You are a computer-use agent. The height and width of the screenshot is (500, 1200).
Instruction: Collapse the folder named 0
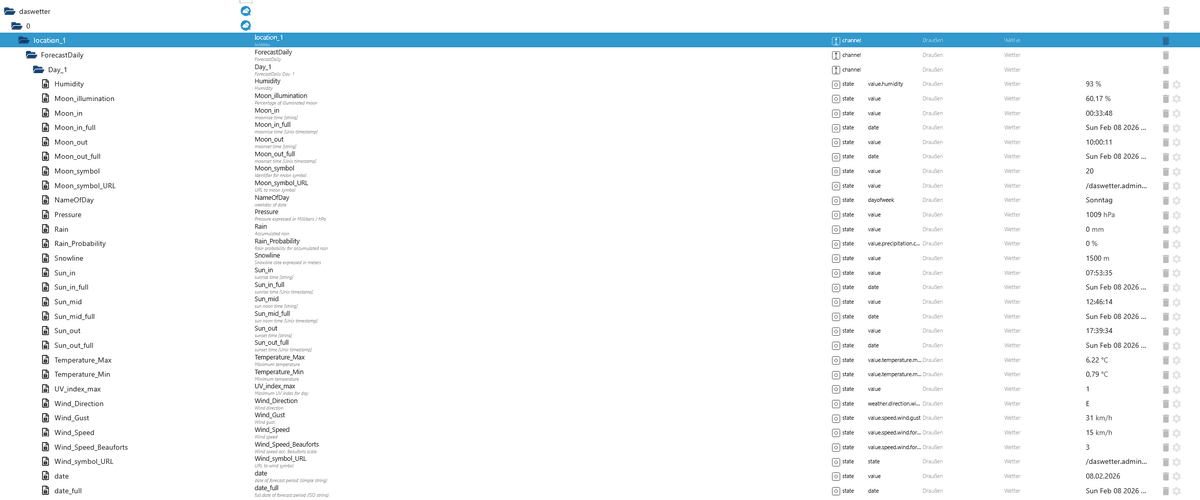(17, 26)
